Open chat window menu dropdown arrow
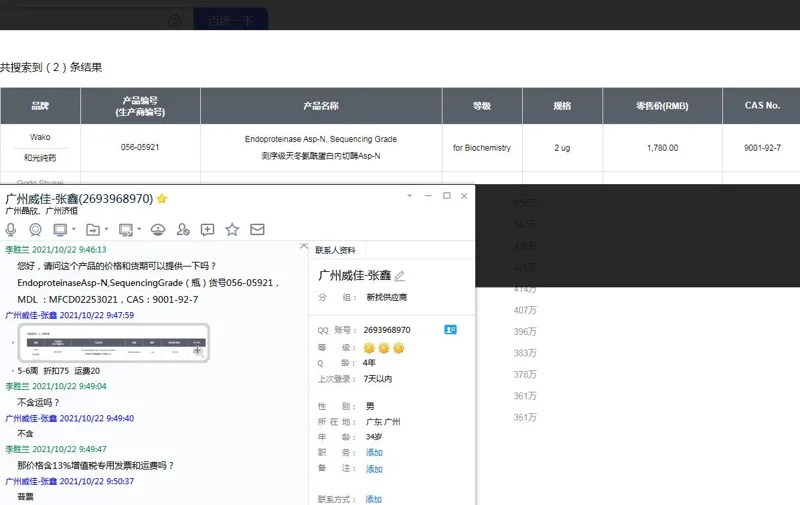 (x=409, y=196)
